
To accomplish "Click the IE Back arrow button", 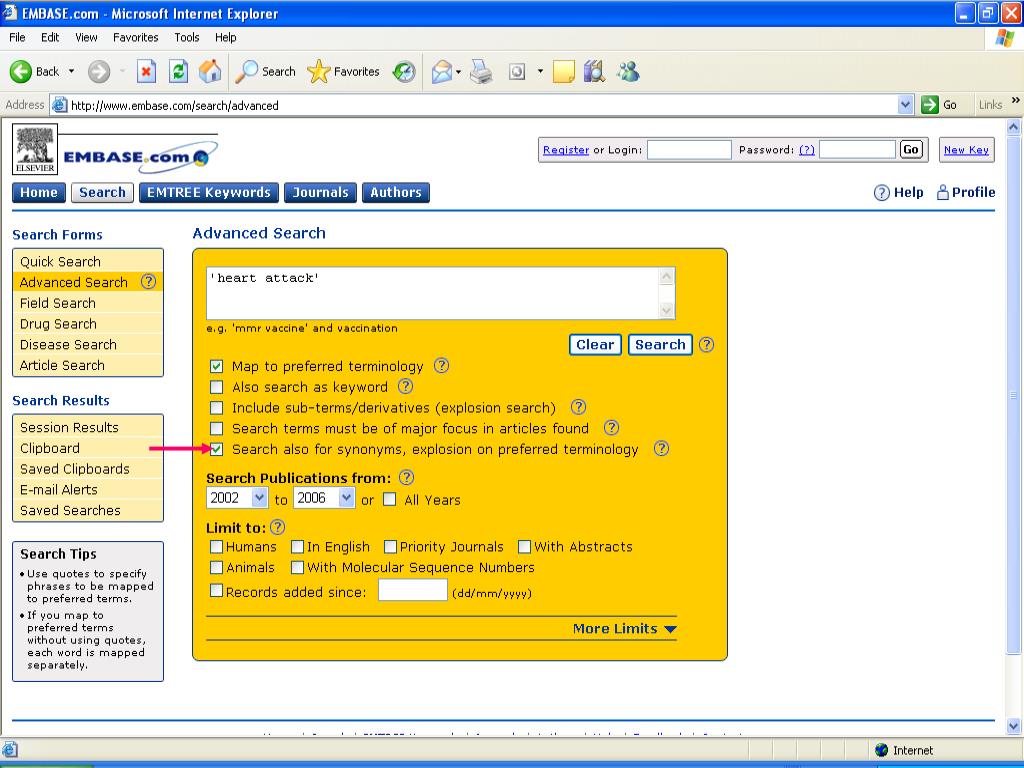I will point(21,71).
